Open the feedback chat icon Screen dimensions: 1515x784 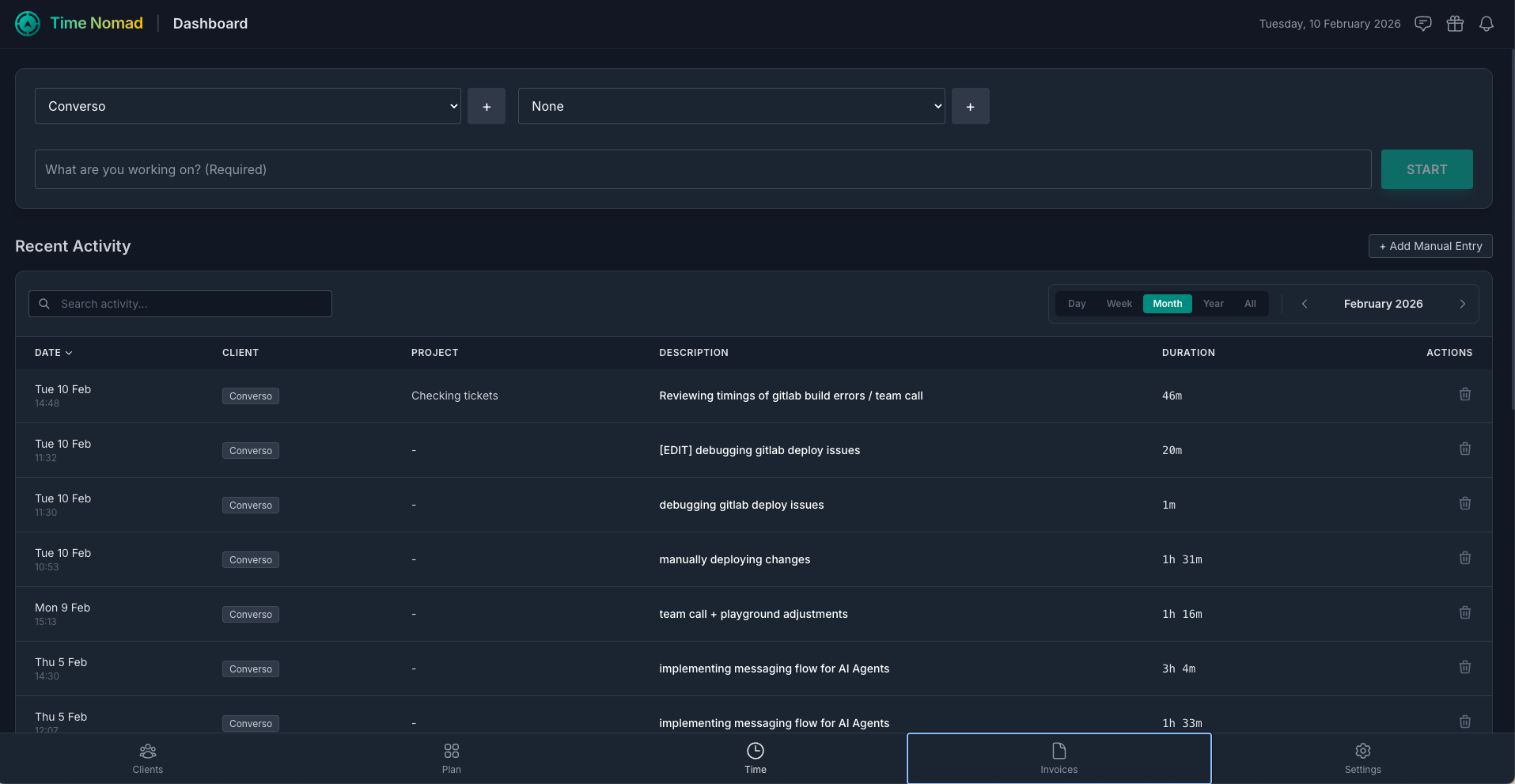[1423, 24]
